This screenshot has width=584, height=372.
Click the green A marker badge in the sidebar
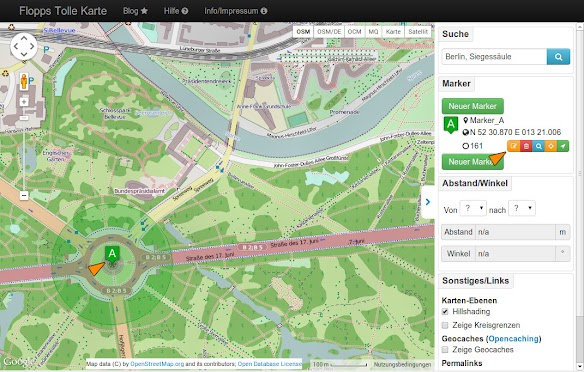point(451,125)
